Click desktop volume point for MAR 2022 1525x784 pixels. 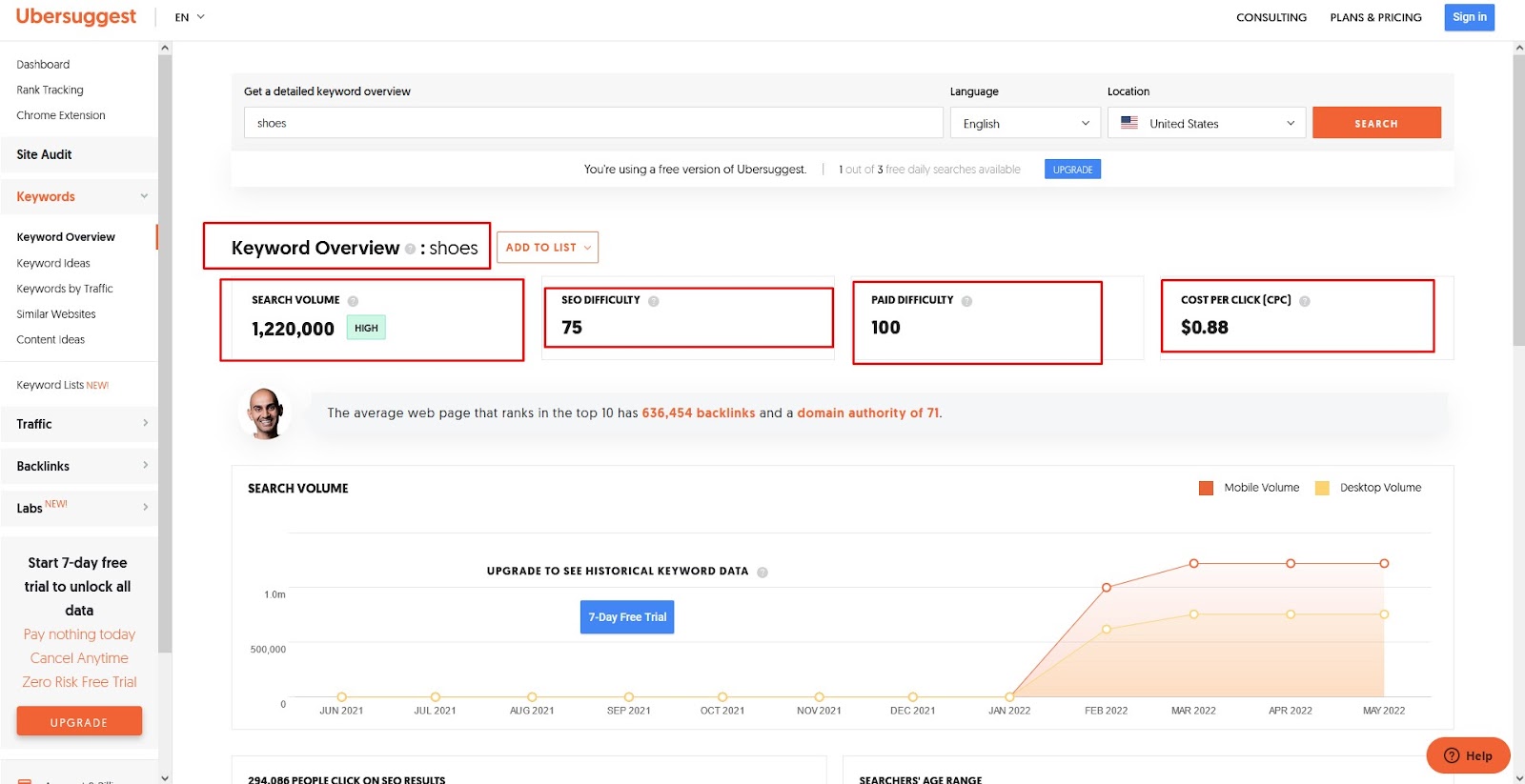[x=1193, y=614]
